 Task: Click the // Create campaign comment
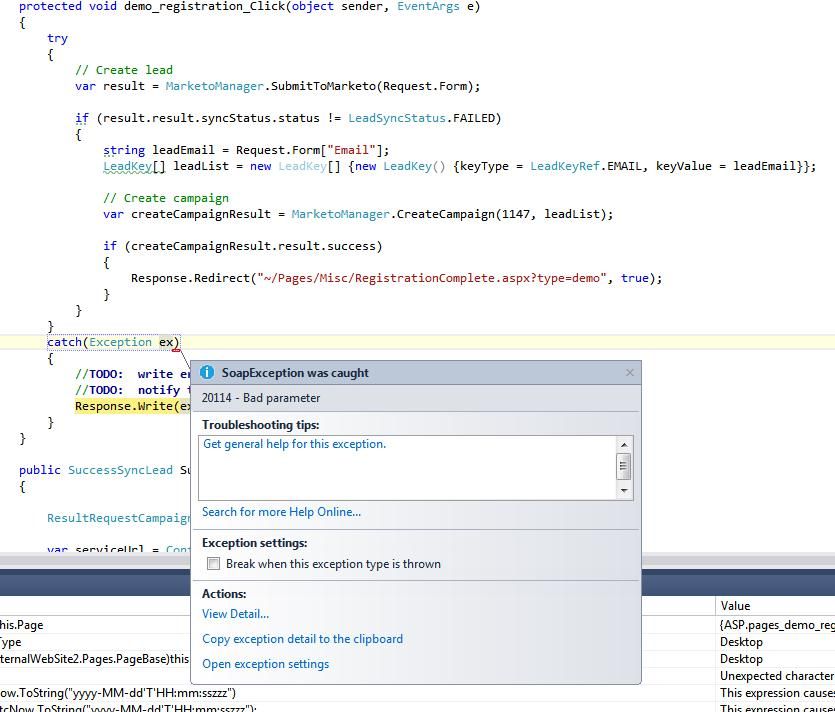tap(166, 198)
